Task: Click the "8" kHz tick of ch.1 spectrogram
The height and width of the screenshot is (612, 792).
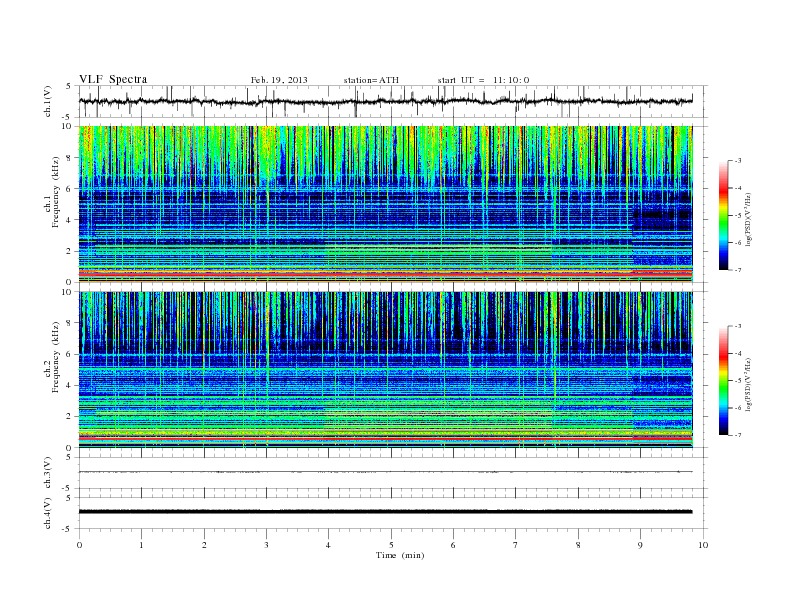Action: pos(70,158)
